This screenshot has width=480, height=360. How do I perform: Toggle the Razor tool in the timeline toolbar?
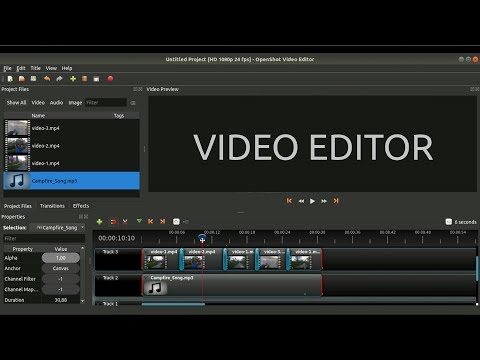125,222
